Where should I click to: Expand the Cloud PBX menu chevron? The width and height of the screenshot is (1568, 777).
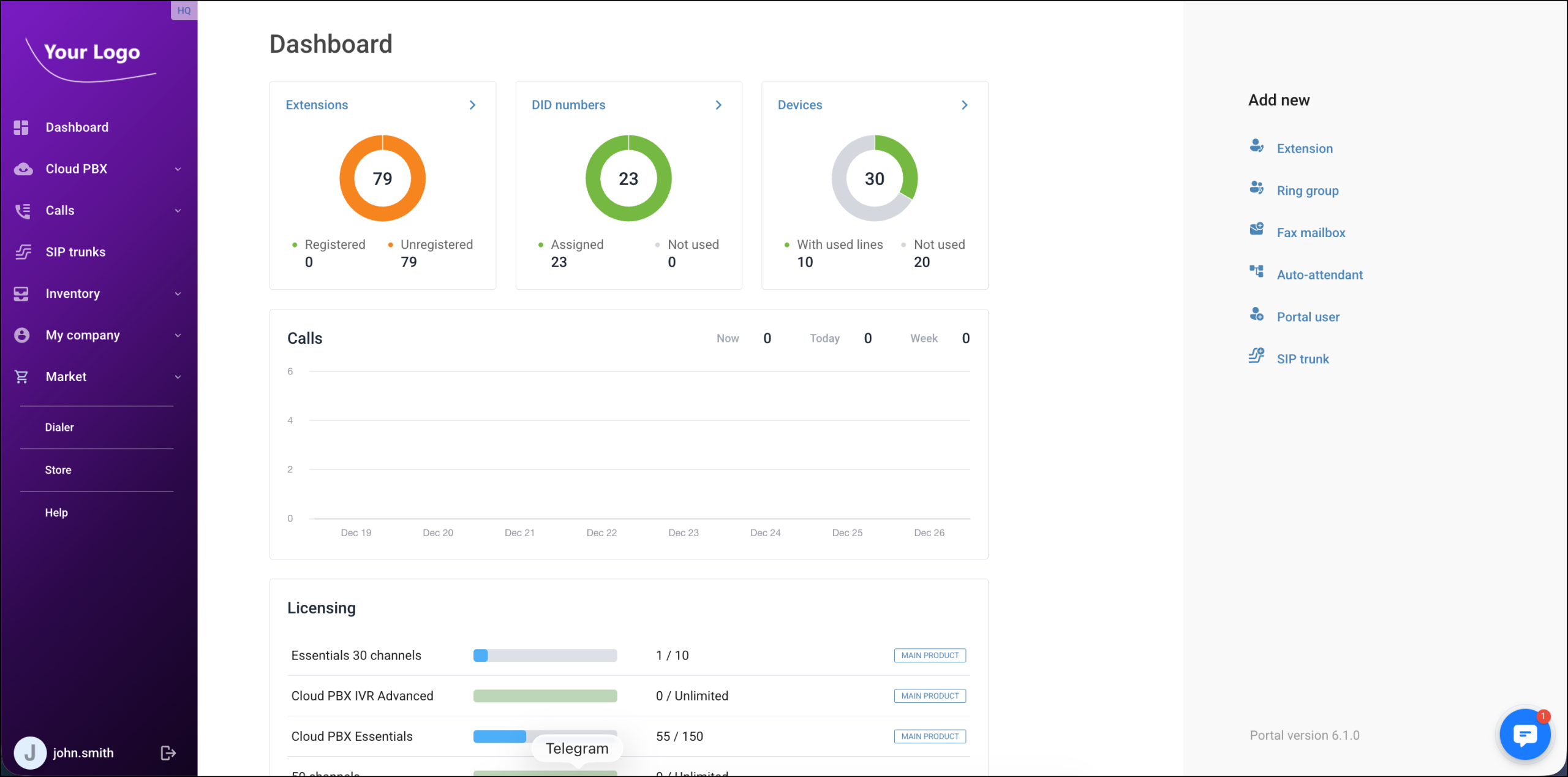[178, 169]
